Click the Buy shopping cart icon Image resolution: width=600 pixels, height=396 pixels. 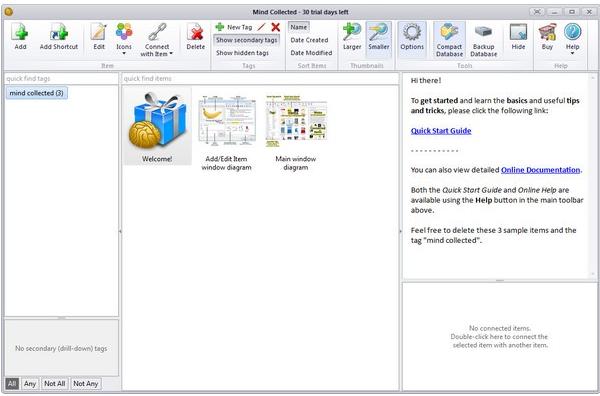(547, 37)
